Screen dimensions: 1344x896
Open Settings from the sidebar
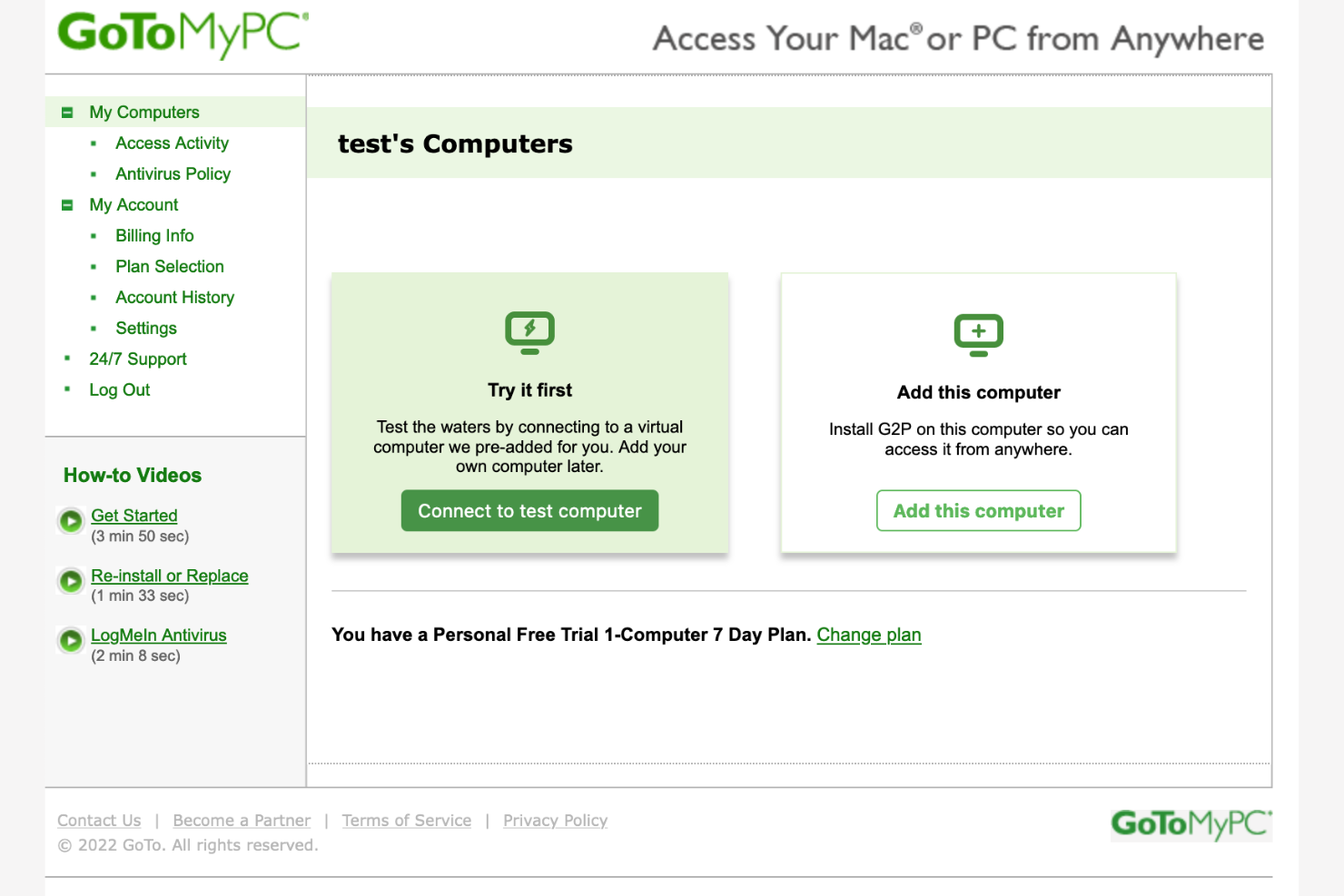[x=146, y=328]
